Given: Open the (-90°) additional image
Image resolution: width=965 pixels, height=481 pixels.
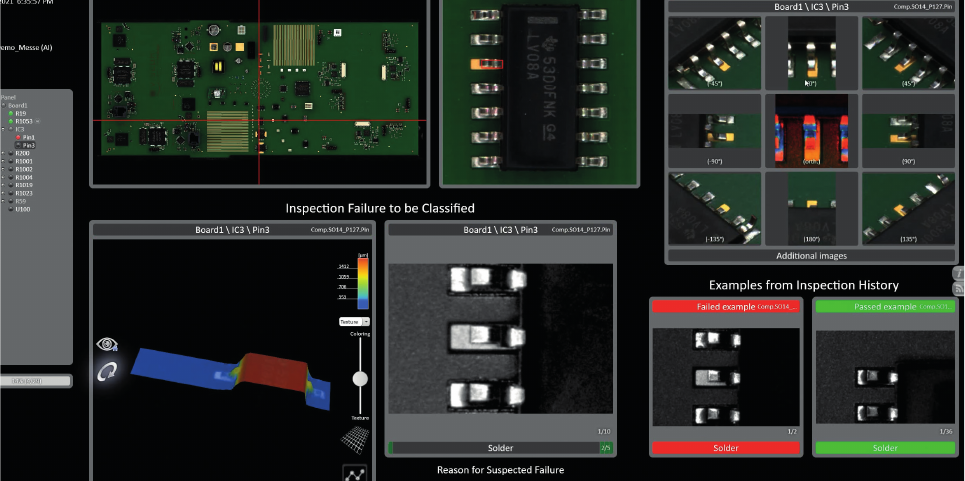Looking at the screenshot, I should (x=715, y=130).
